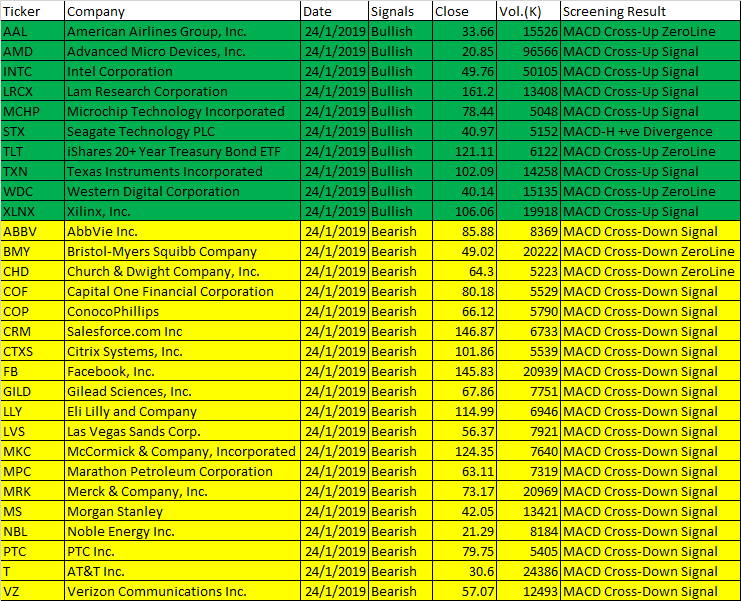741x601 pixels.
Task: Select the volume value 20969
Action: pyautogui.click(x=528, y=491)
